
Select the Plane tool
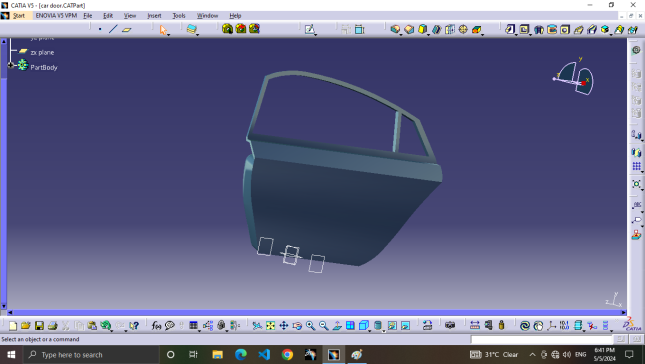127,30
